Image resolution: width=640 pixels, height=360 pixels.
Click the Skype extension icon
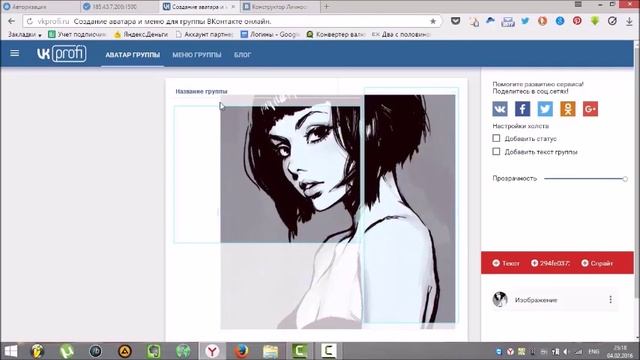point(560,21)
